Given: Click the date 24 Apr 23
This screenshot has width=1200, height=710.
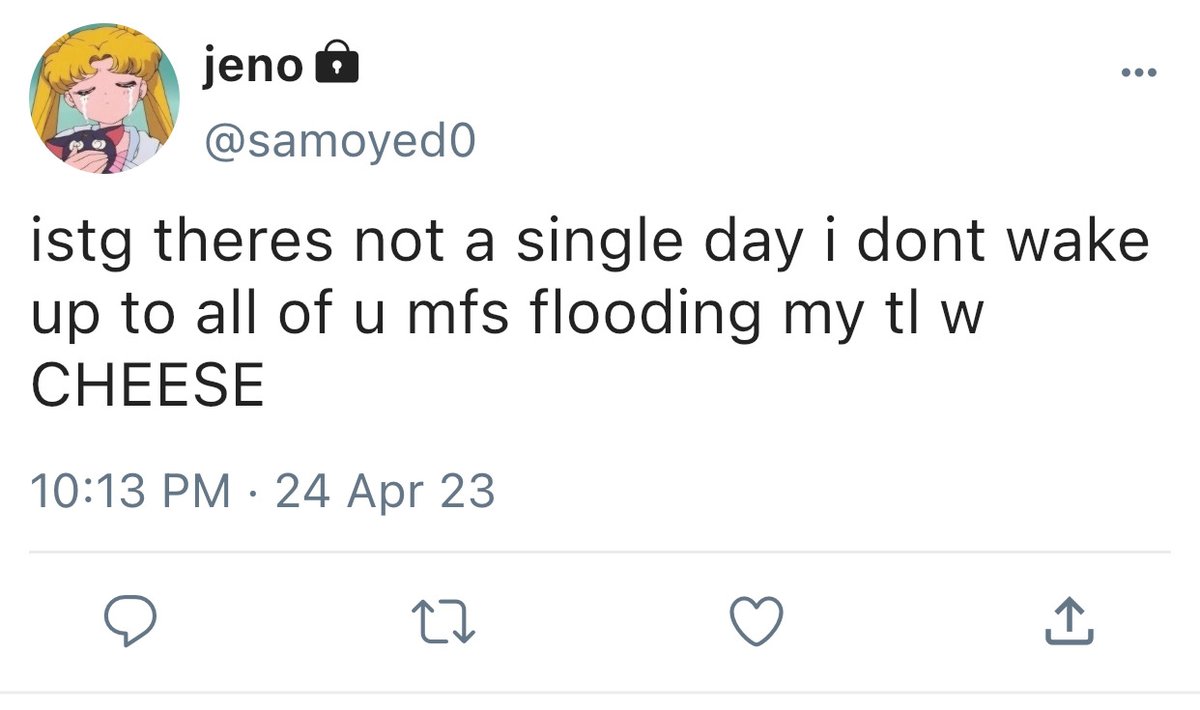Looking at the screenshot, I should pyautogui.click(x=384, y=491).
